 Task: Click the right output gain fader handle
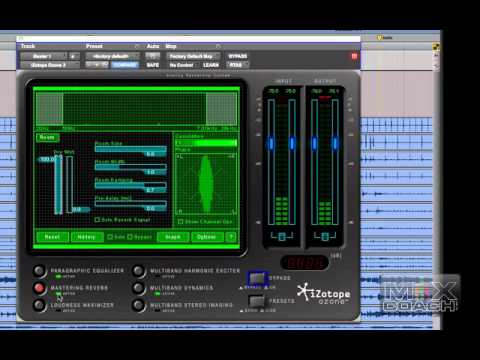[335, 143]
